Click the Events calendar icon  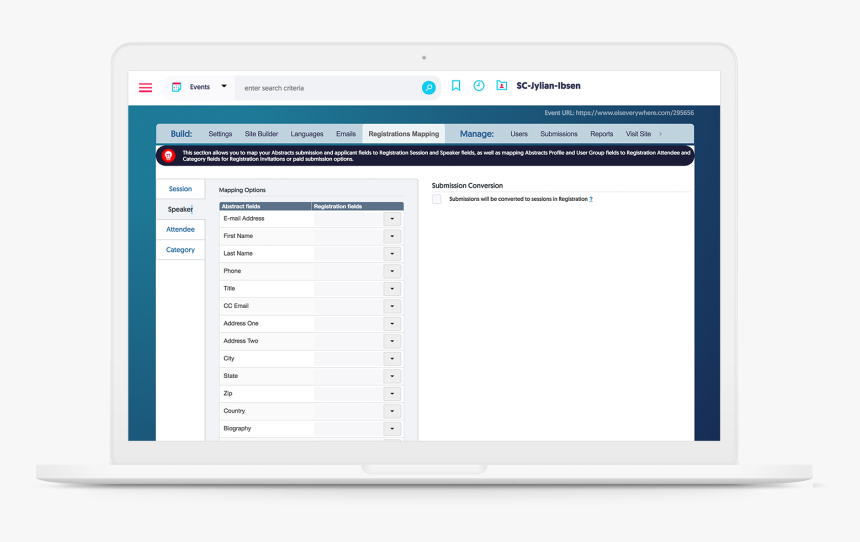pyautogui.click(x=176, y=87)
